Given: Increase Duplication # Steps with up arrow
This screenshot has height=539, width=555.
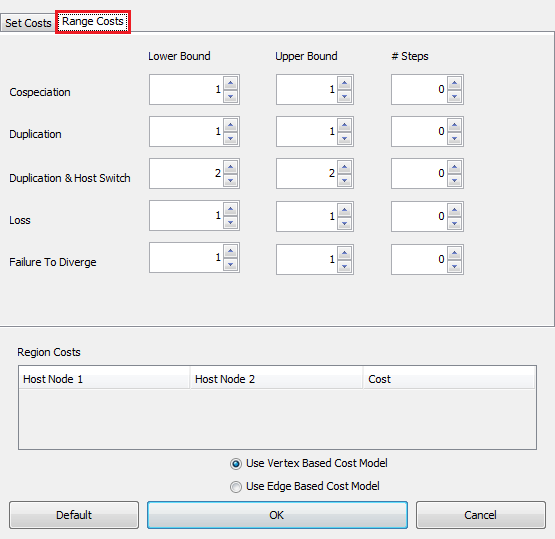Looking at the screenshot, I should click(454, 125).
